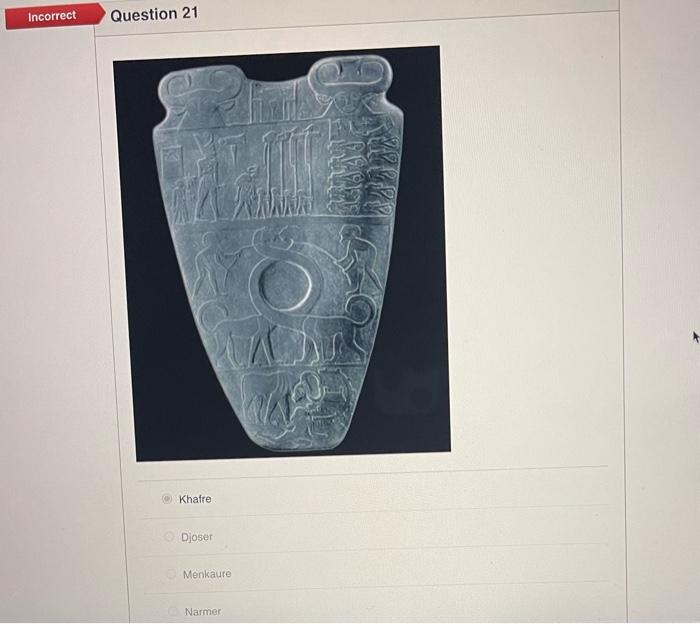This screenshot has height=624, width=700.
Task: Pick the Menkaure radio option
Action: (171, 574)
